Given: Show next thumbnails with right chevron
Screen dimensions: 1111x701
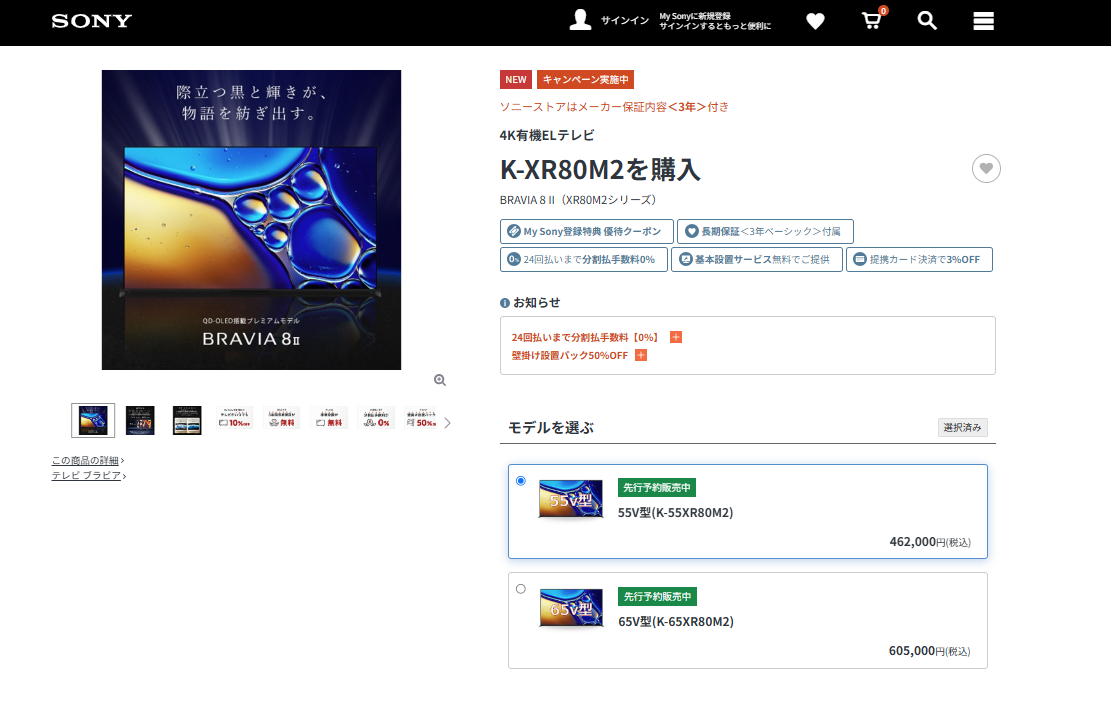Looking at the screenshot, I should click(447, 423).
